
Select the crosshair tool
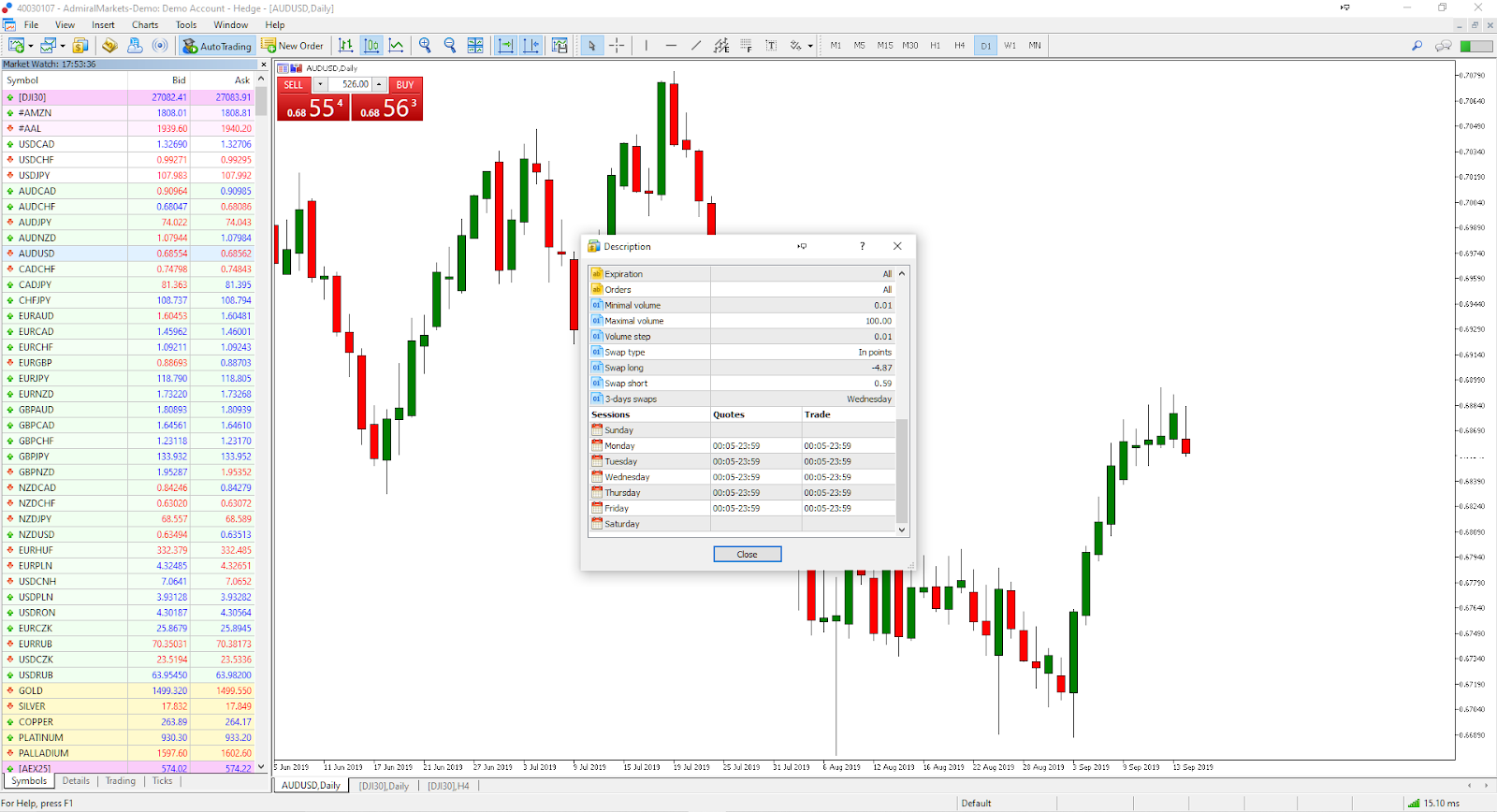coord(617,45)
